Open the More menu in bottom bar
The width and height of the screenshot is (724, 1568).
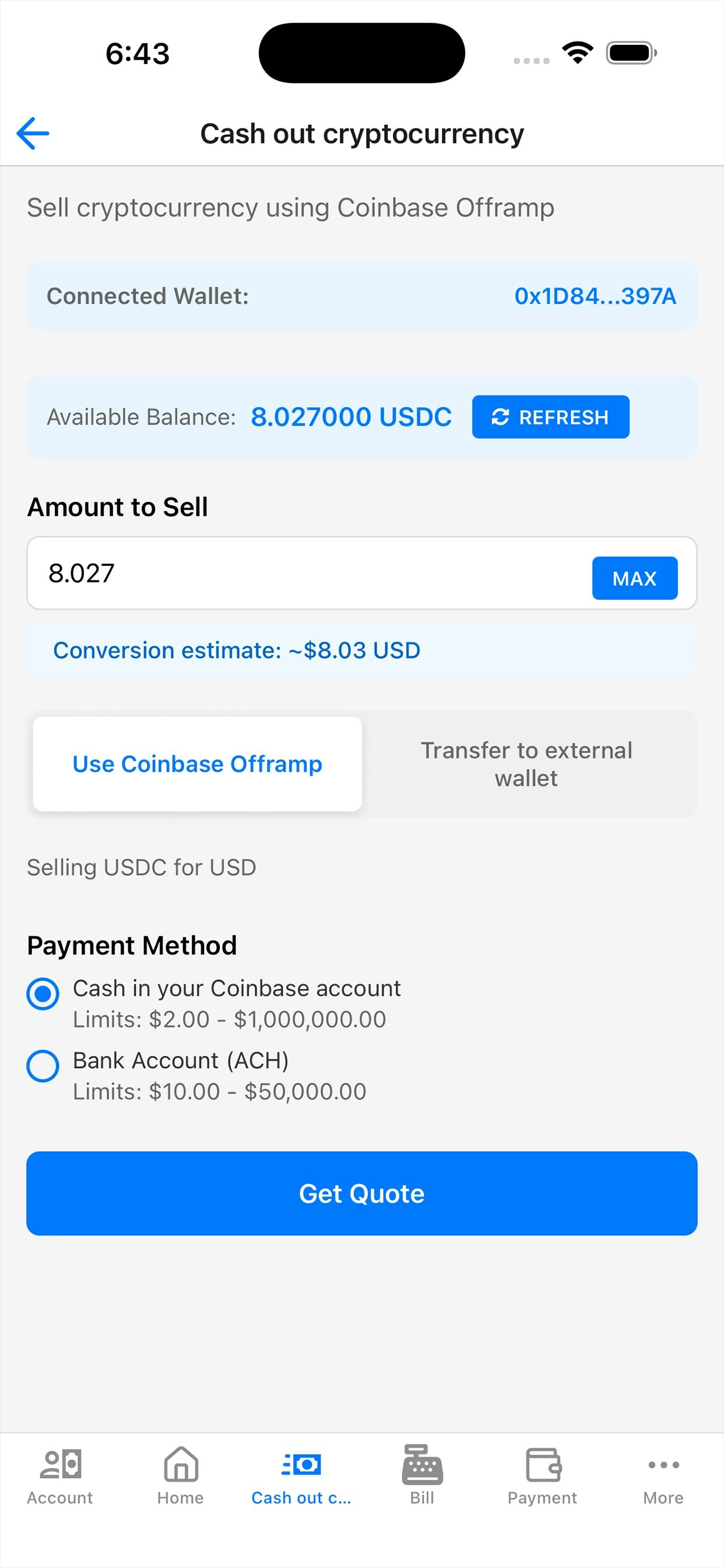pyautogui.click(x=663, y=1485)
